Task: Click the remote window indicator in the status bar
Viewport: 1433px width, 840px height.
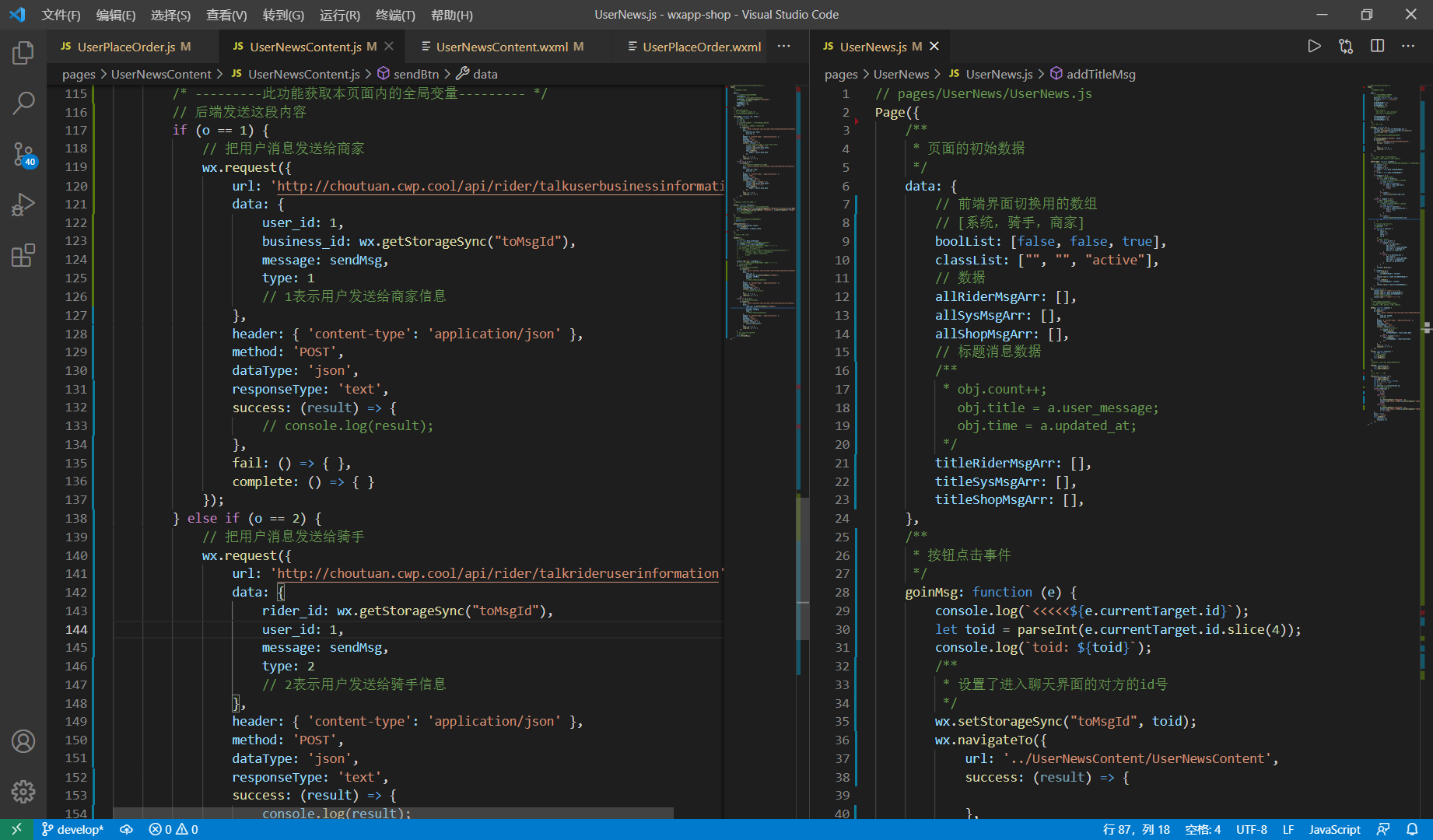Action: click(x=16, y=830)
